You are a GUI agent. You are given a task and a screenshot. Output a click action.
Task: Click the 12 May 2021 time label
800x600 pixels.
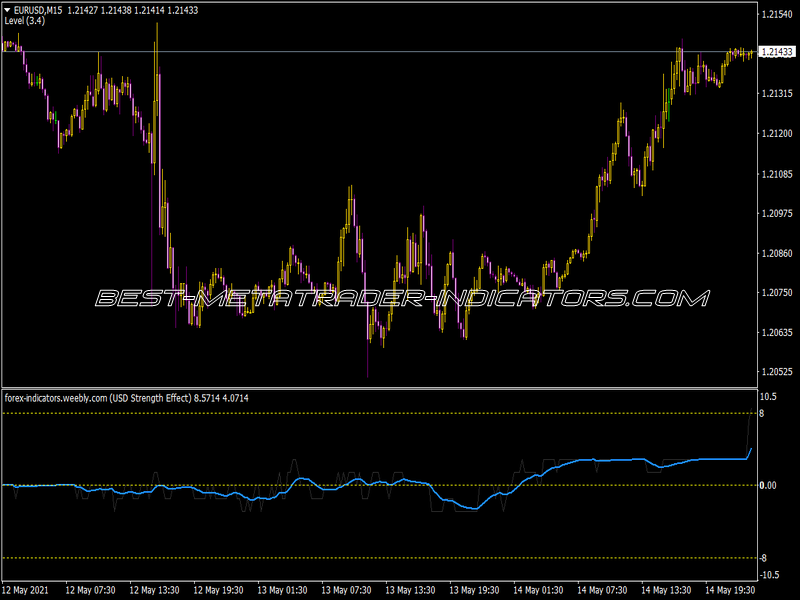coord(26,590)
